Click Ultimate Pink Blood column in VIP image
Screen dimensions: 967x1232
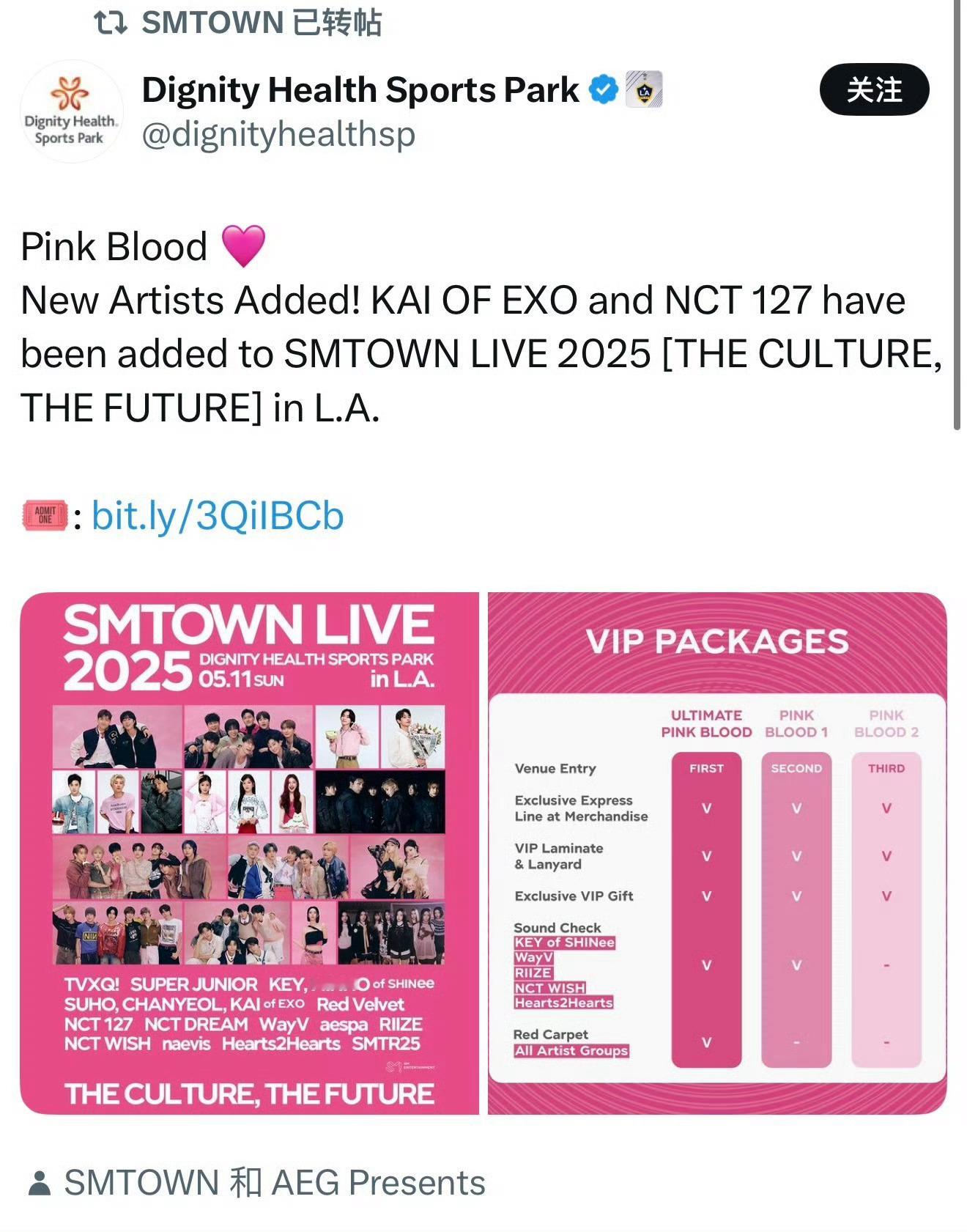pos(706,909)
